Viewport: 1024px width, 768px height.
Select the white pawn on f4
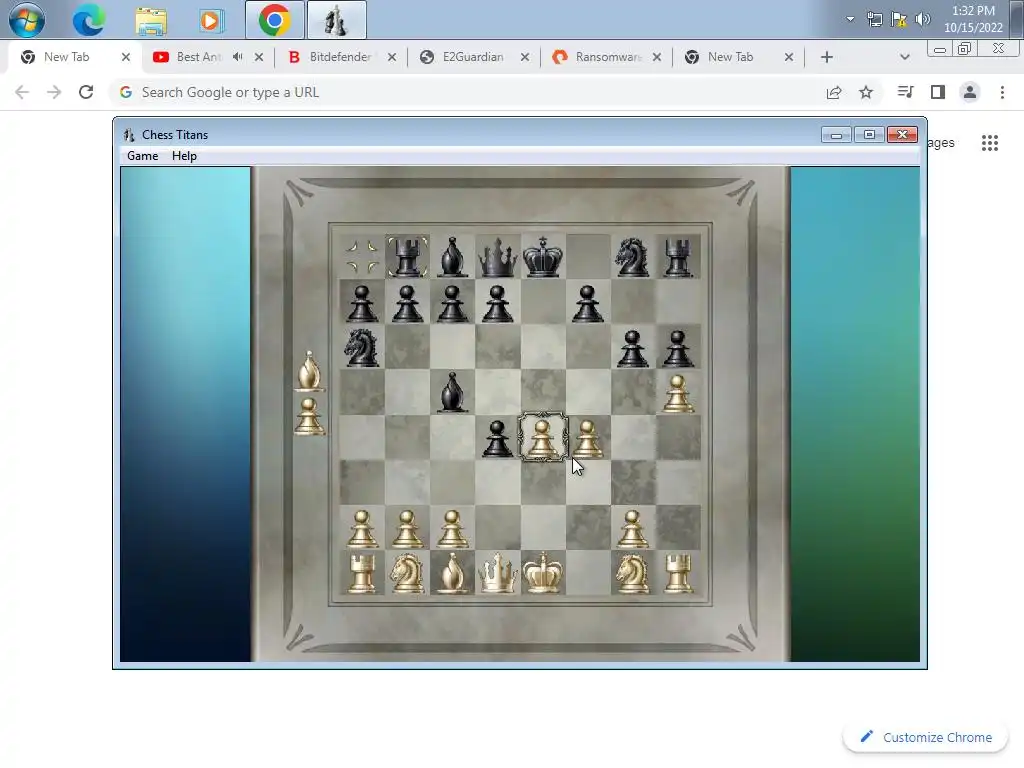click(587, 437)
